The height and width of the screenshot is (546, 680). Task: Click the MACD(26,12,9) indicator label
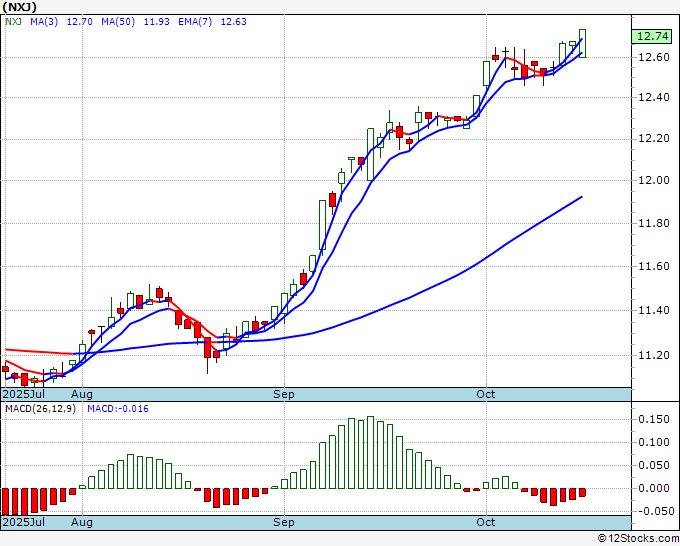pyautogui.click(x=40, y=409)
